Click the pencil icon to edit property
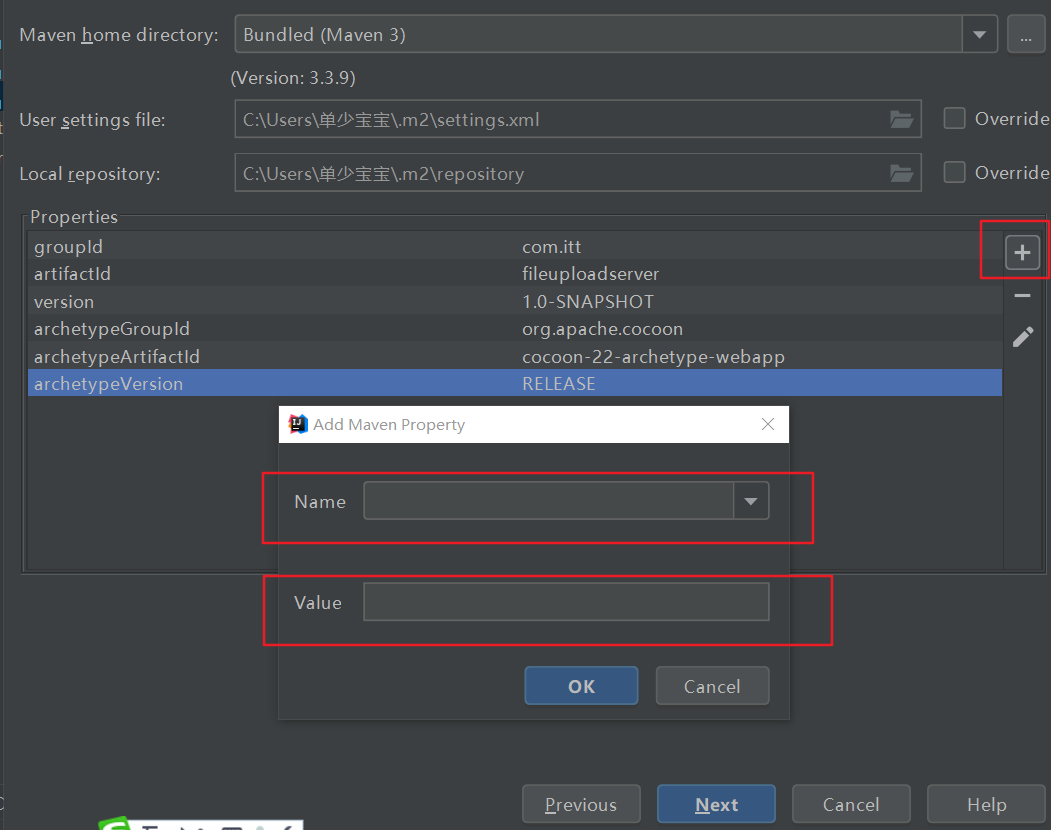1051x830 pixels. 1023,337
